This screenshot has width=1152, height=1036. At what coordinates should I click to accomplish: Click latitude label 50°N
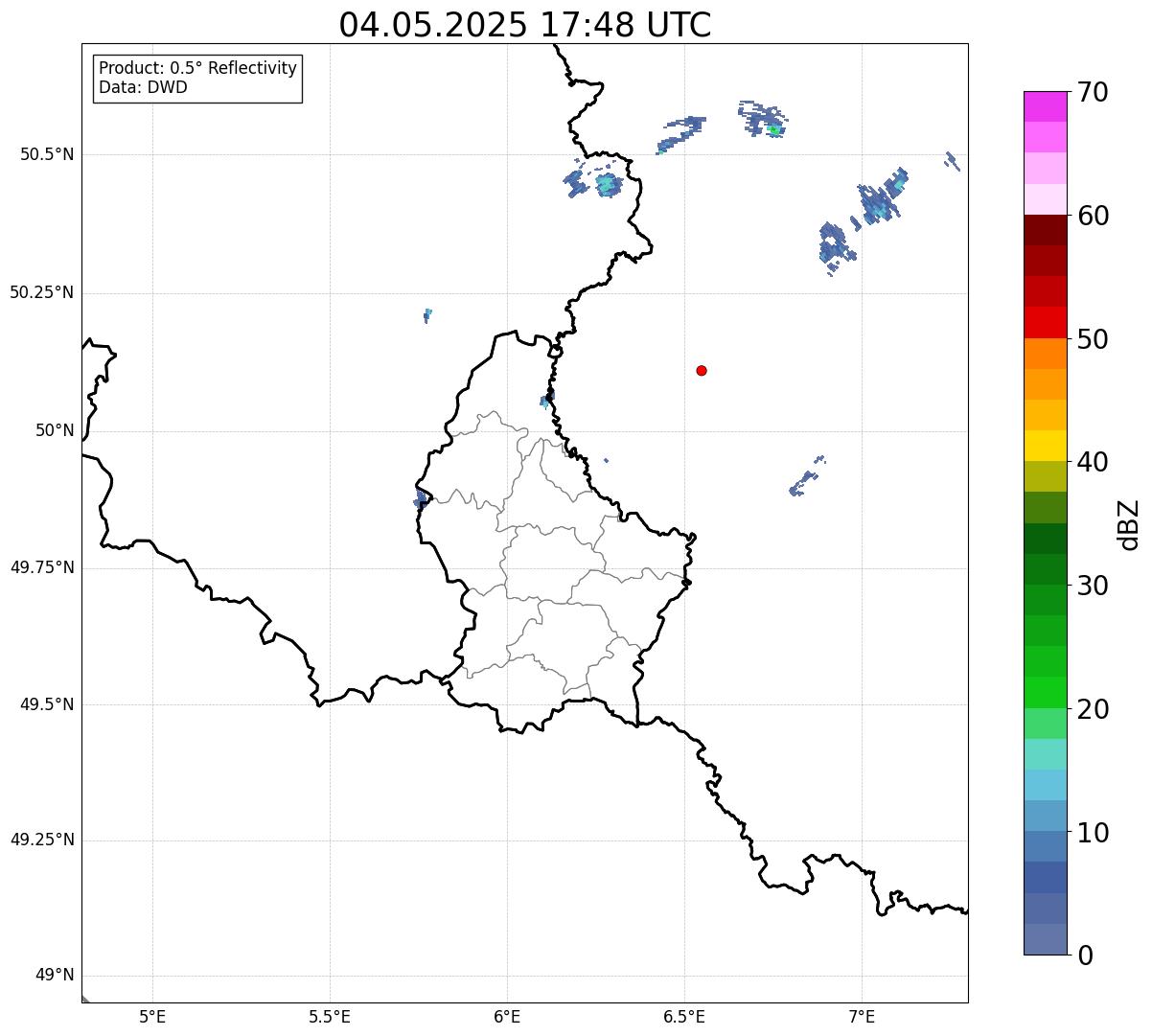click(55, 430)
